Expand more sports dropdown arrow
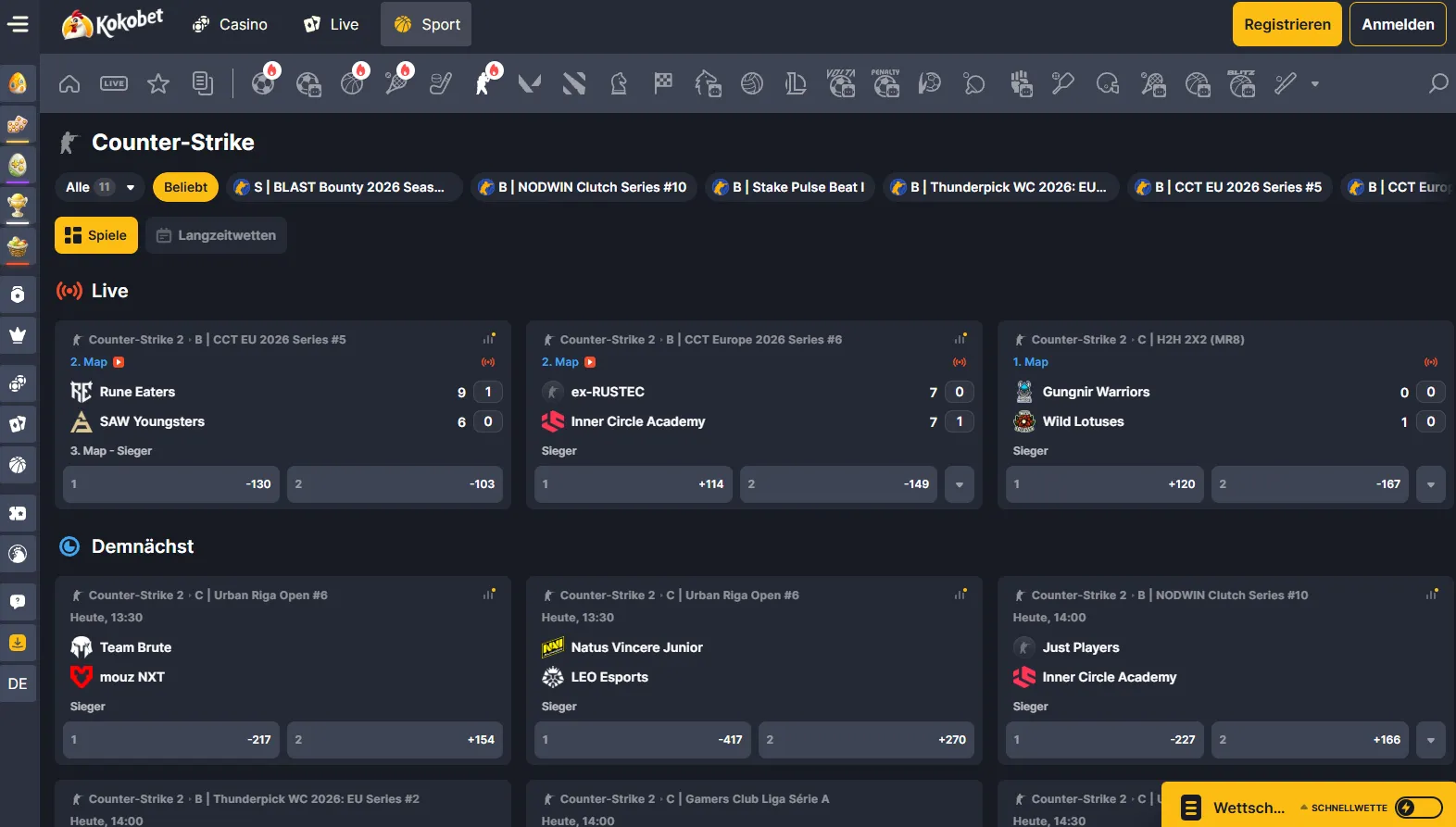1456x827 pixels. pos(1315,83)
